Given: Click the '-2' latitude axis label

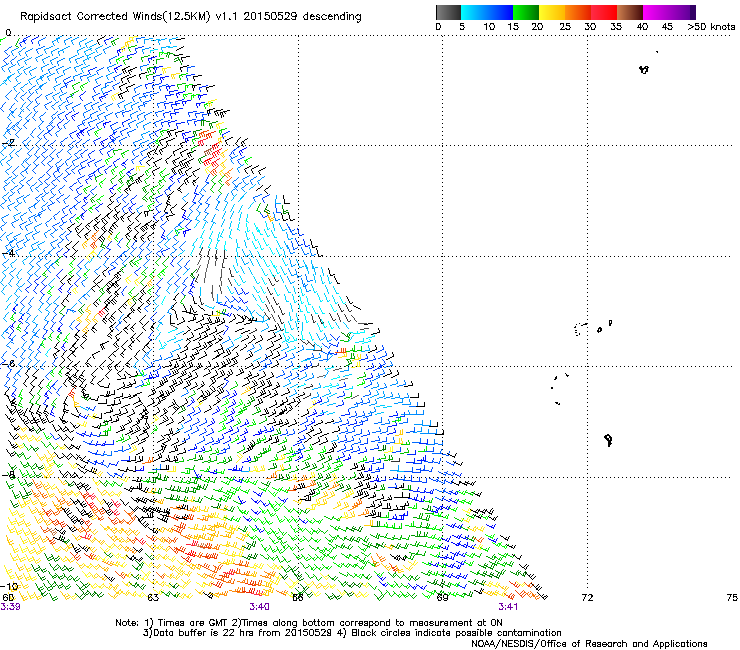Looking at the screenshot, I should pyautogui.click(x=9, y=142).
